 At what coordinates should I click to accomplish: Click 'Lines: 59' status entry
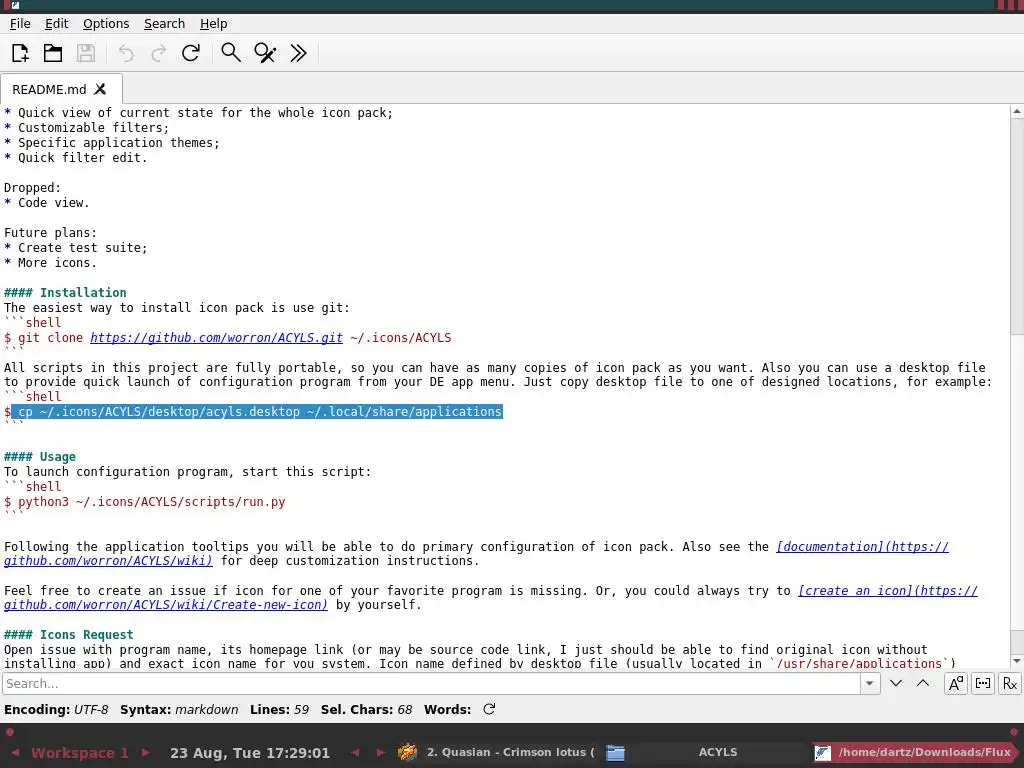280,709
